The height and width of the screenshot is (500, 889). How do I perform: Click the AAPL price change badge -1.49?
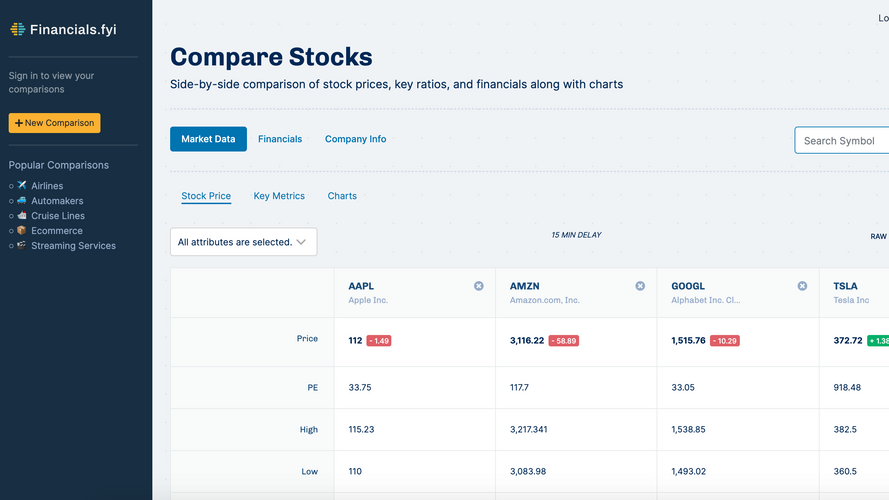point(379,341)
